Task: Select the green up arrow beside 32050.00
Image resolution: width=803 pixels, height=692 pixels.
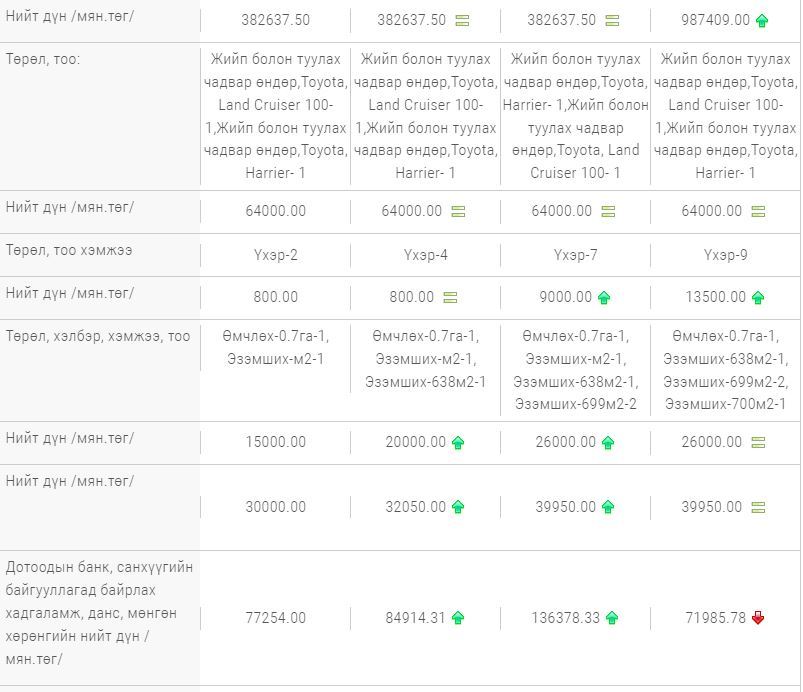Action: click(458, 507)
